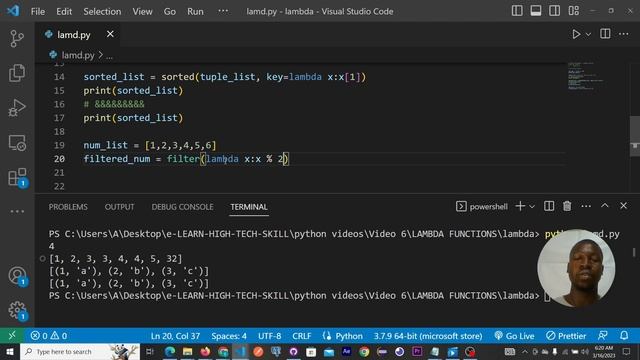Select the 3.7.9 64-bit interpreter
Viewport: 640px width, 360px height.
tap(428, 336)
